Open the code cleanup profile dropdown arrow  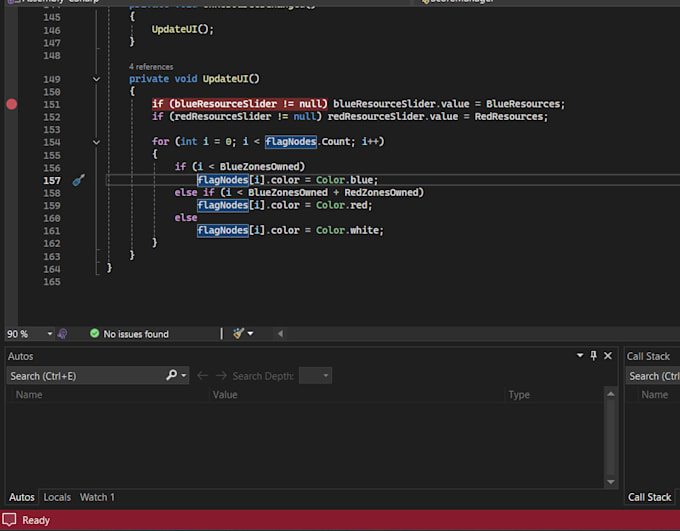coord(250,334)
